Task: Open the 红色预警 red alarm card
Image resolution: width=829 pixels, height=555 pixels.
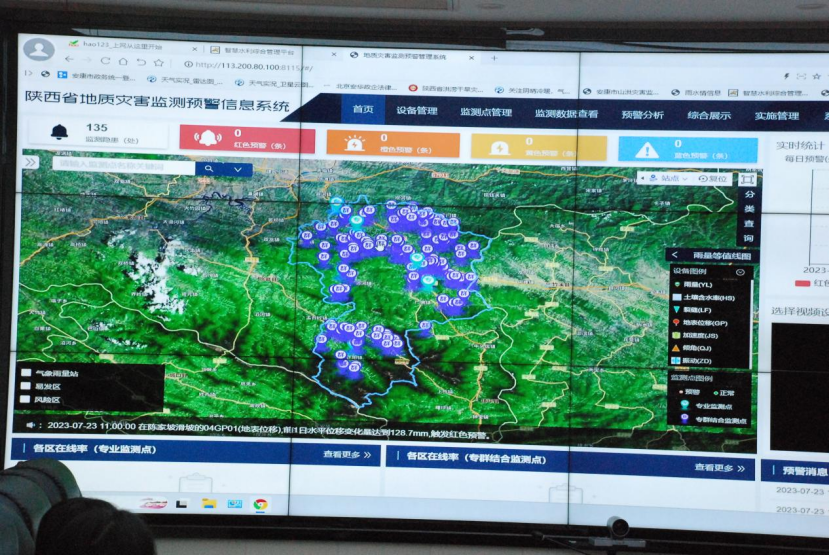Action: [246, 139]
